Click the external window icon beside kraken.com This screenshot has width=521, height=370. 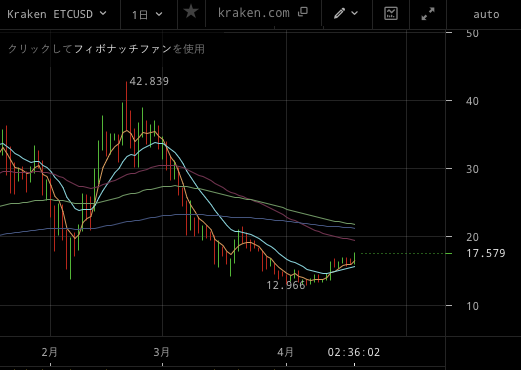click(303, 12)
